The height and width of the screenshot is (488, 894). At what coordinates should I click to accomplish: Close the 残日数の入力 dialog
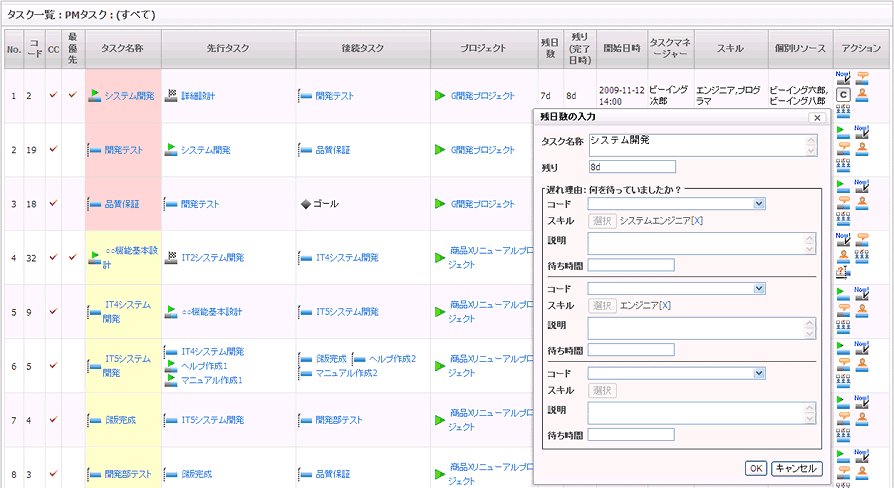pos(817,117)
